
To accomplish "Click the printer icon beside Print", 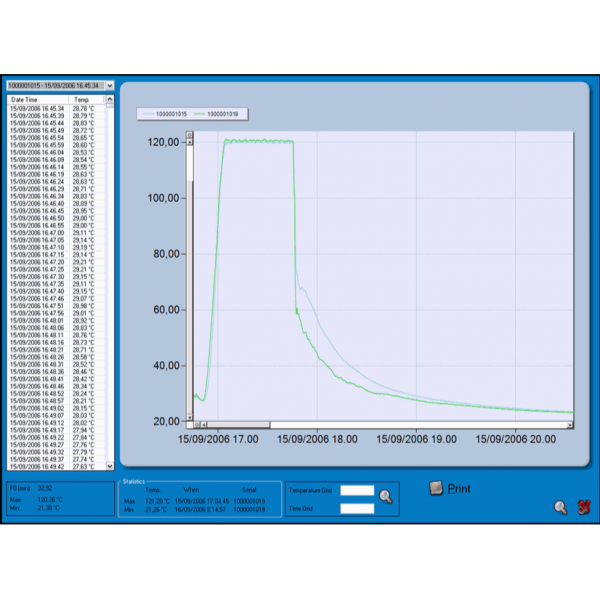I will (435, 488).
